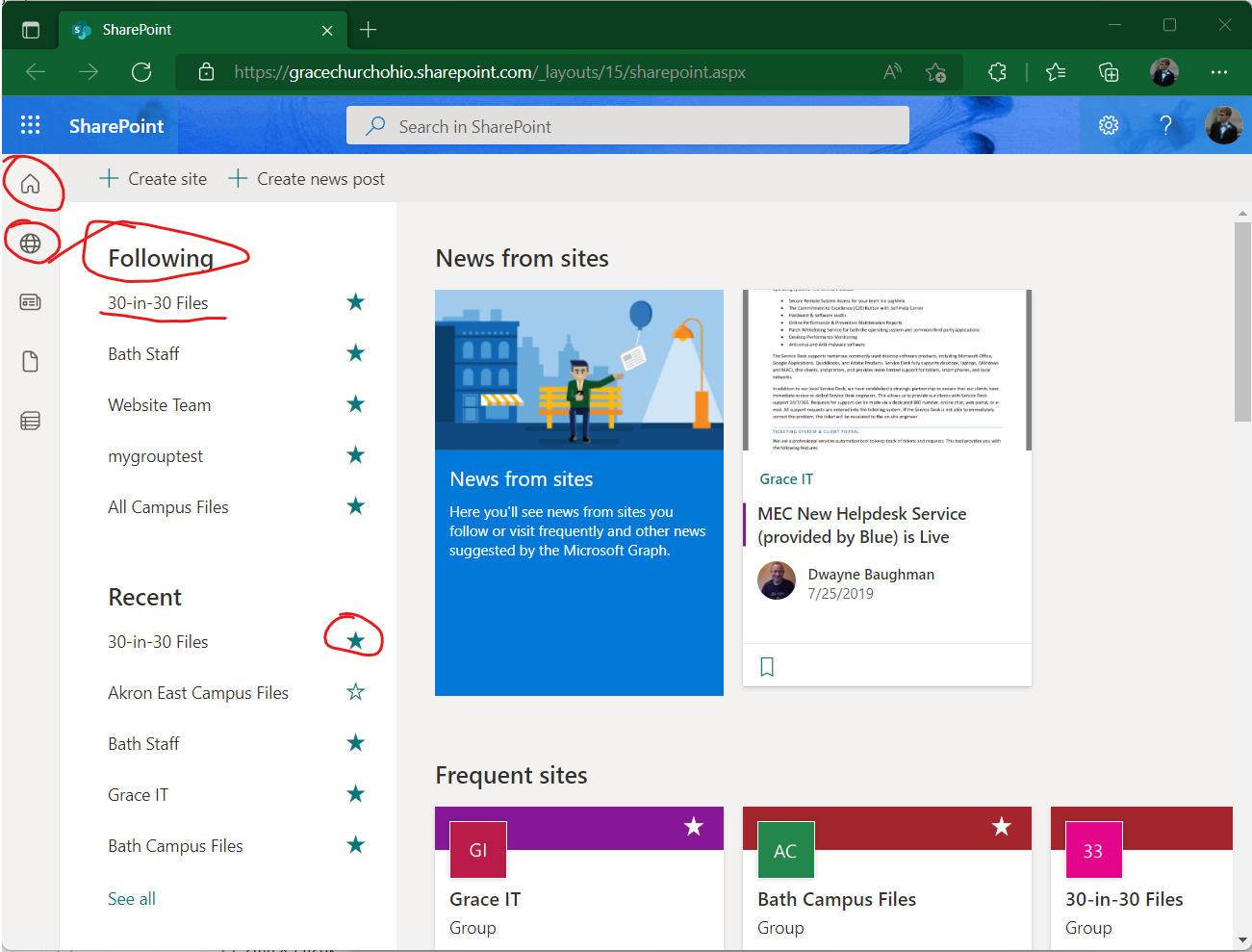Screen dimensions: 1252x952
Task: Unfollow Bath Staff in Following list
Action: pos(356,353)
